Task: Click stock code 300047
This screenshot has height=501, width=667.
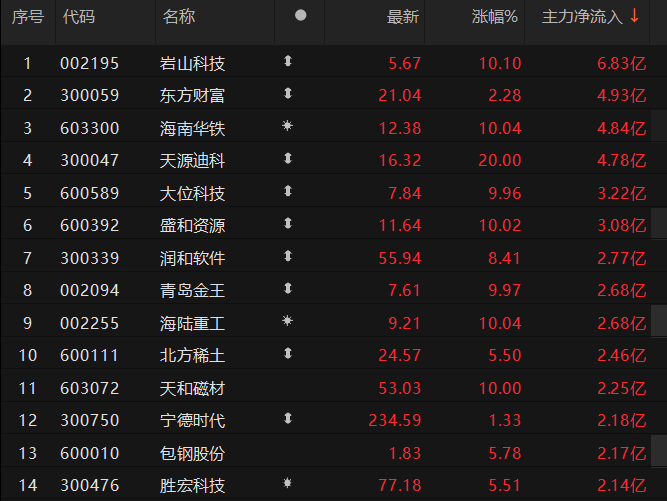Action: (x=89, y=160)
